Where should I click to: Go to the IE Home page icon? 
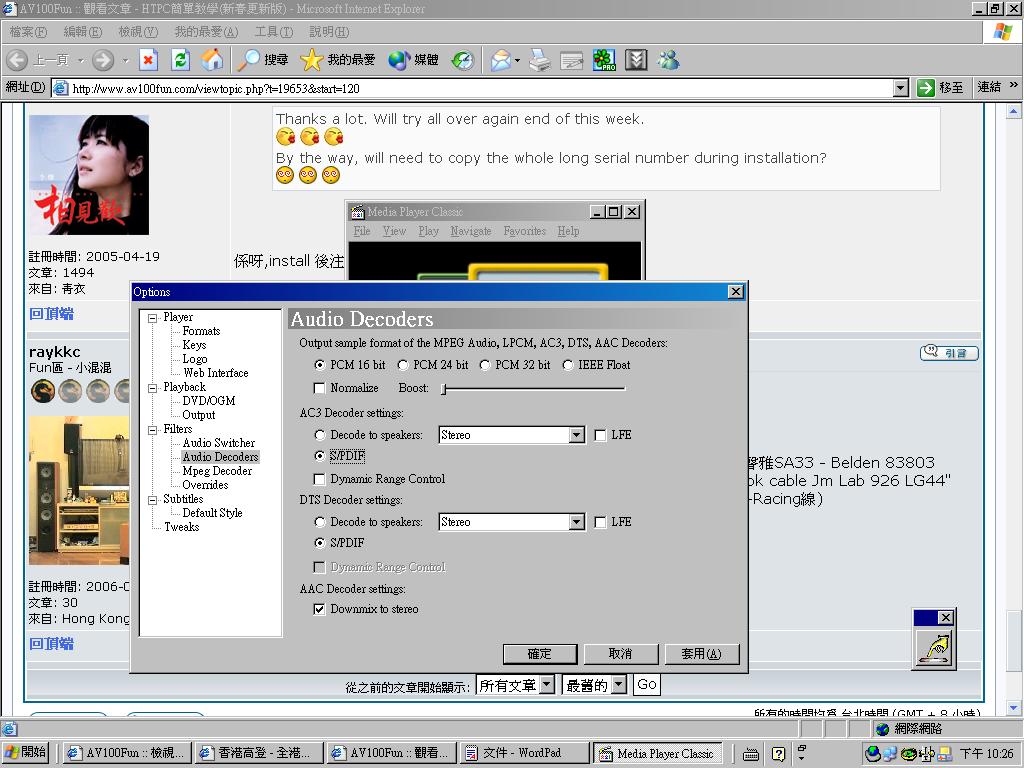(212, 60)
